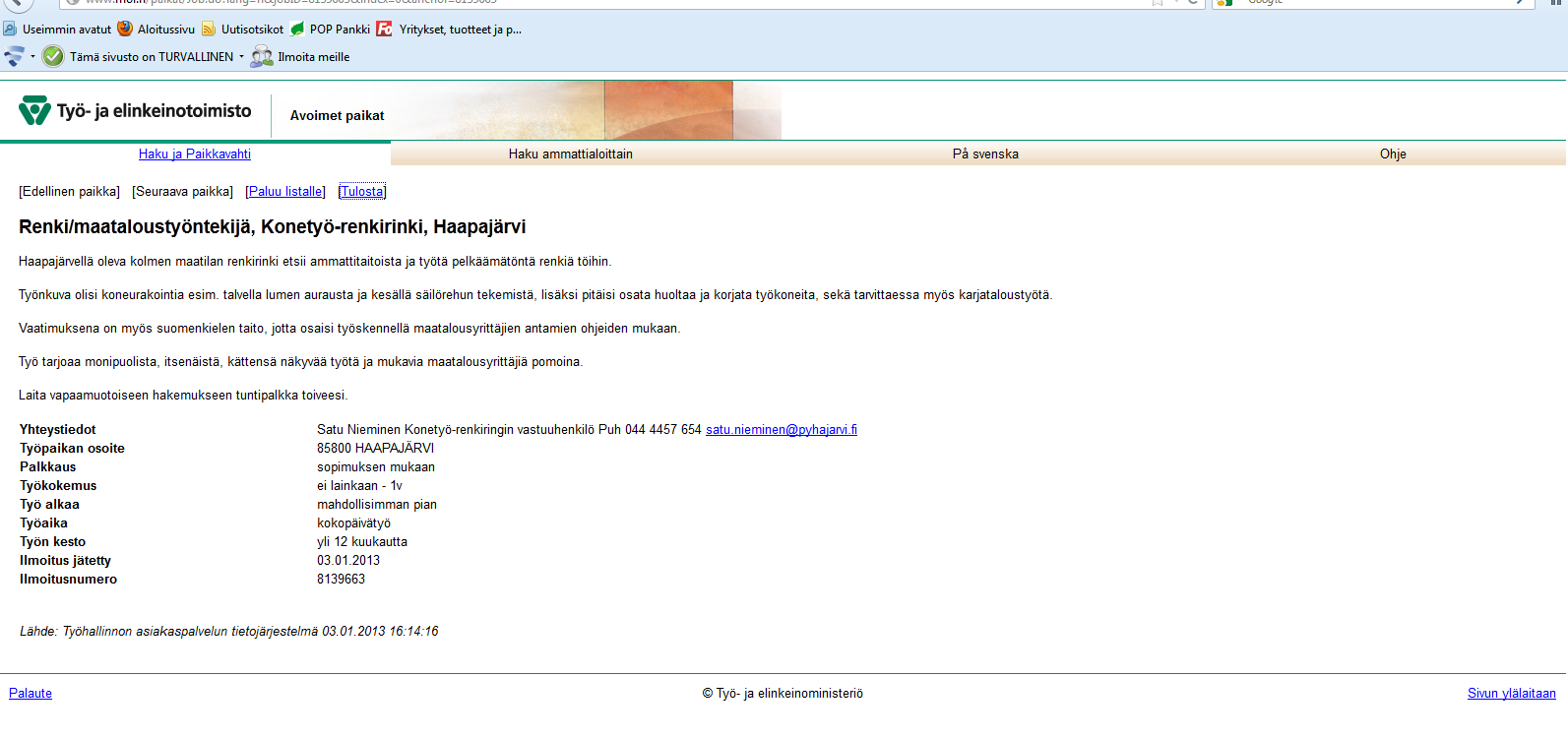The image size is (1568, 738).
Task: Click the Ilmoitus jätetty date 03.01.2013
Action: (x=348, y=561)
